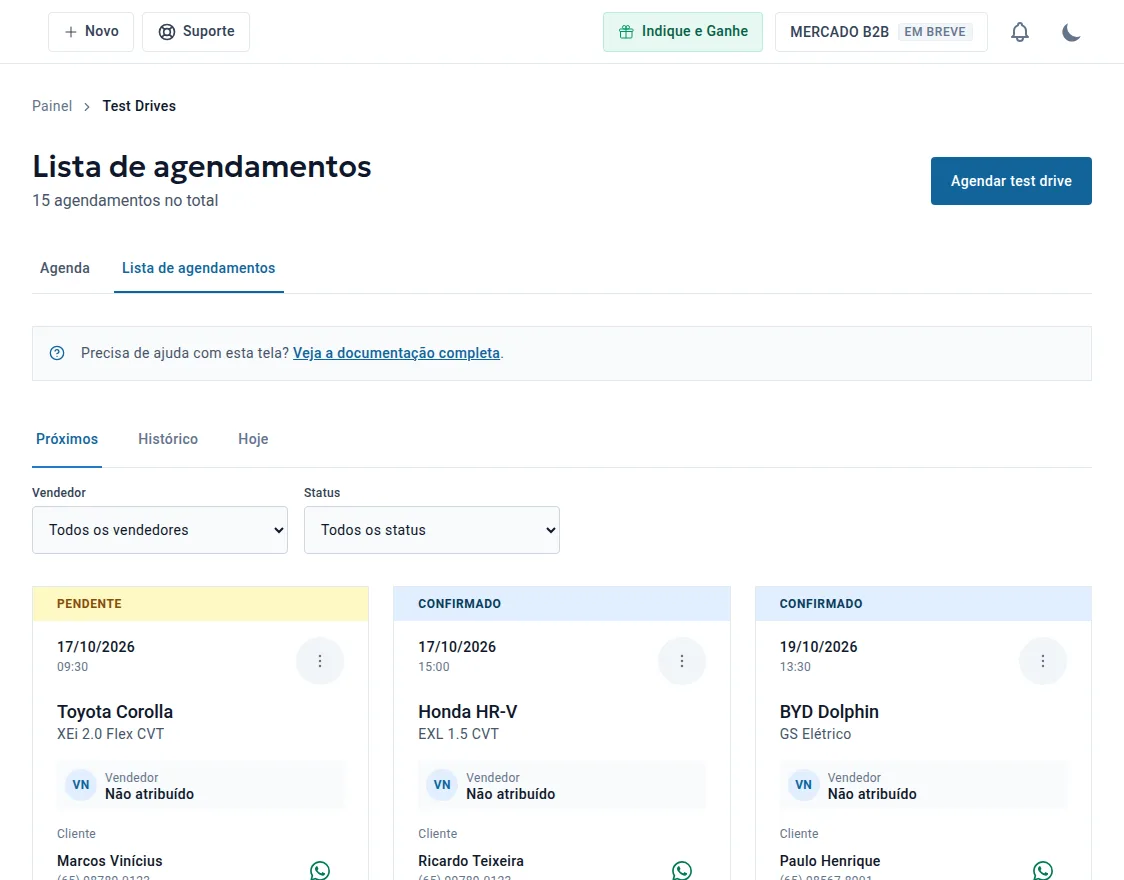This screenshot has width=1124, height=880.
Task: Click the EM BREVE badge
Action: (x=935, y=32)
